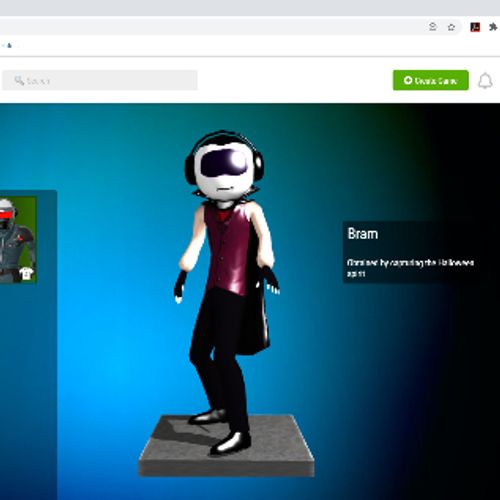Focus the browser address bar

click(x=213, y=27)
